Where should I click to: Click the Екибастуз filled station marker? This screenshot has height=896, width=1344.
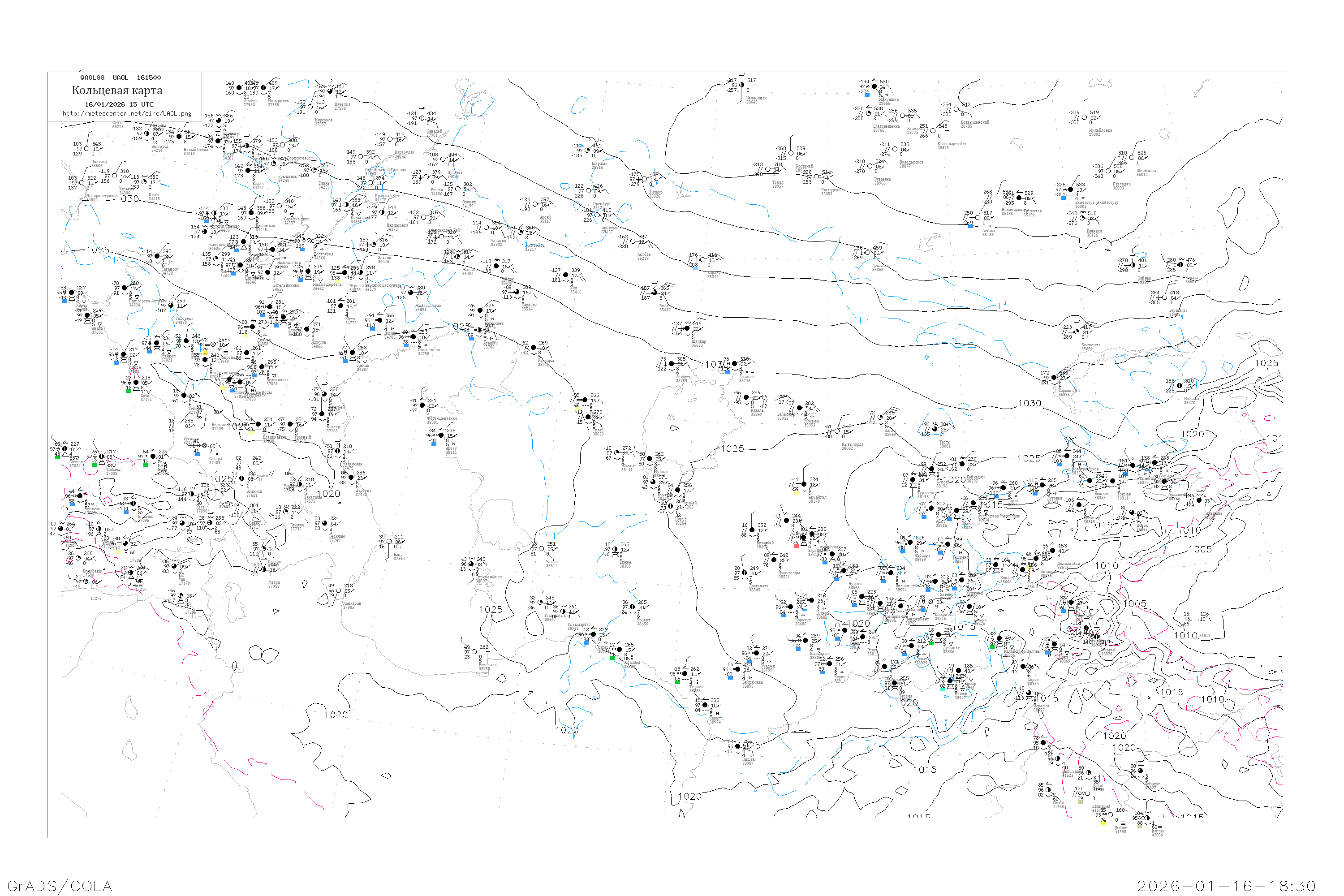pos(1070,189)
